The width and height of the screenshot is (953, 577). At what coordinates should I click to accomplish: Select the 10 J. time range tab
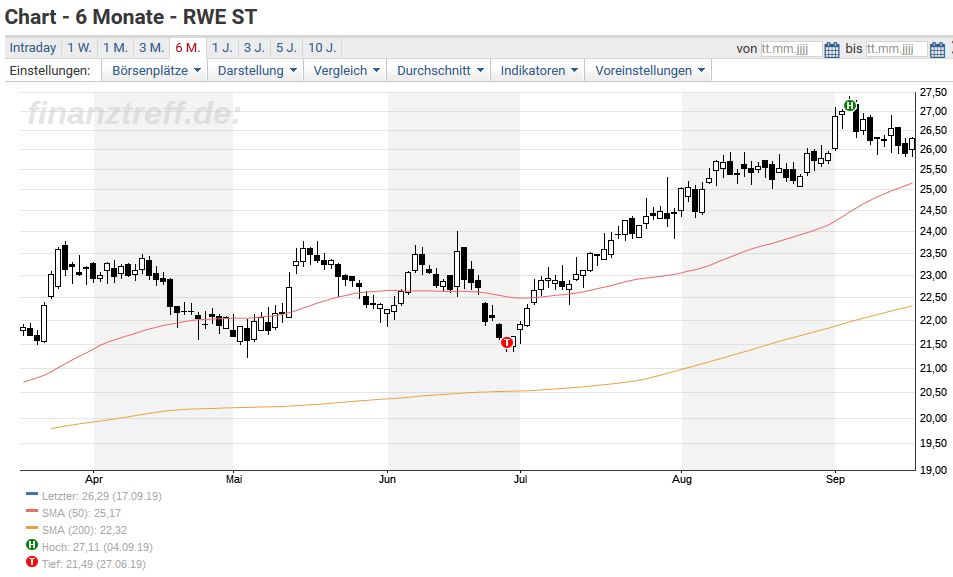pos(322,47)
